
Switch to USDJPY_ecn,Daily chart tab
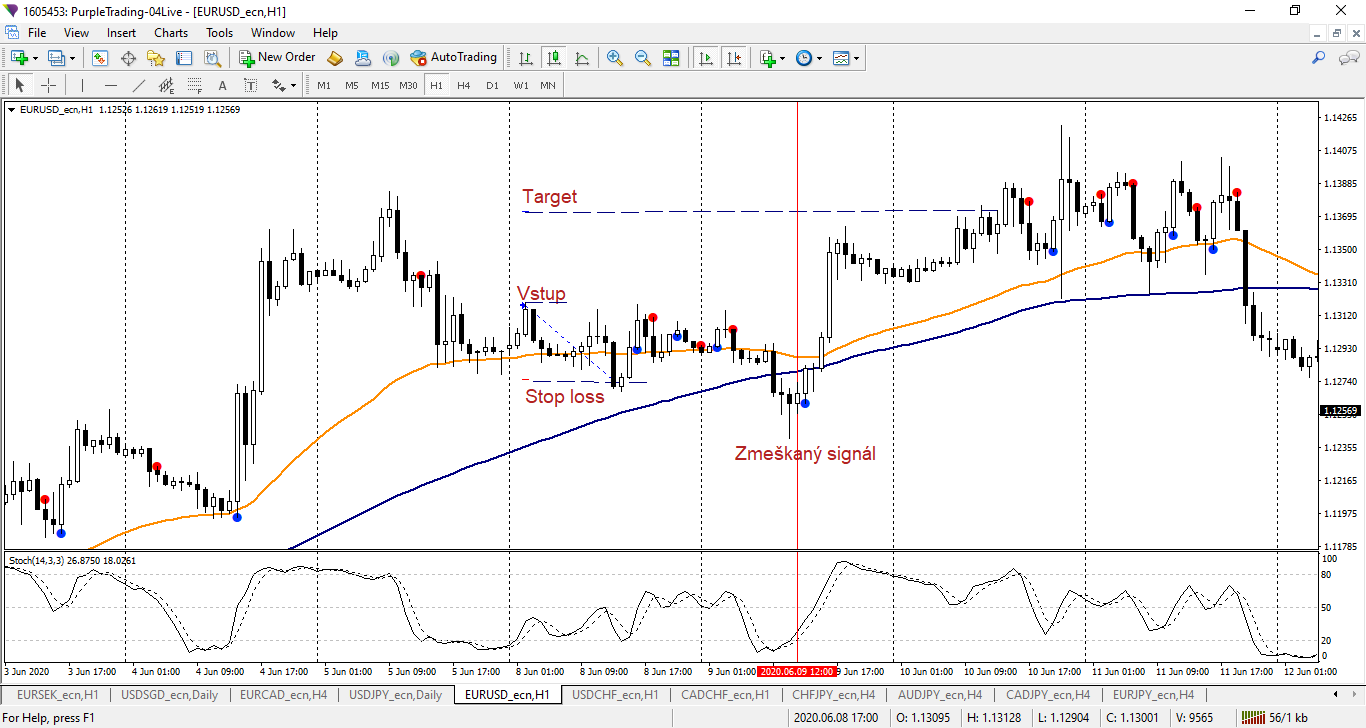[x=395, y=694]
